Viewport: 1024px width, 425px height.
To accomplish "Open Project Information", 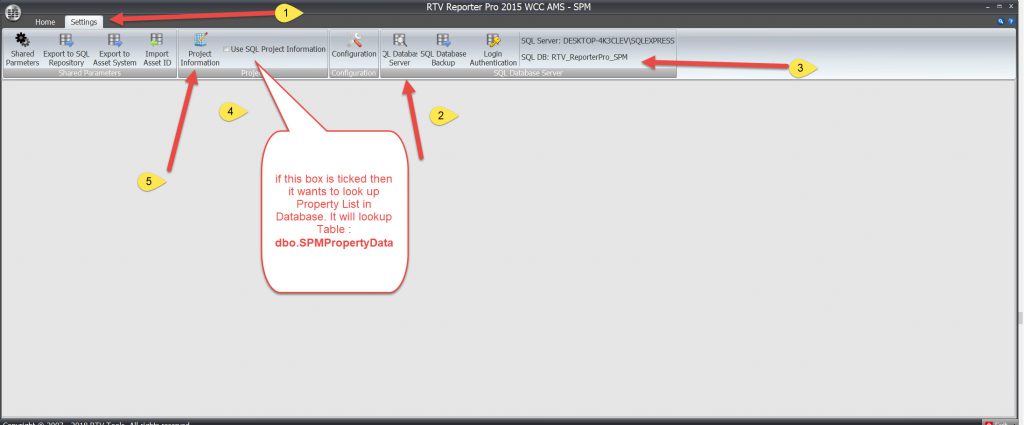I will (x=200, y=49).
